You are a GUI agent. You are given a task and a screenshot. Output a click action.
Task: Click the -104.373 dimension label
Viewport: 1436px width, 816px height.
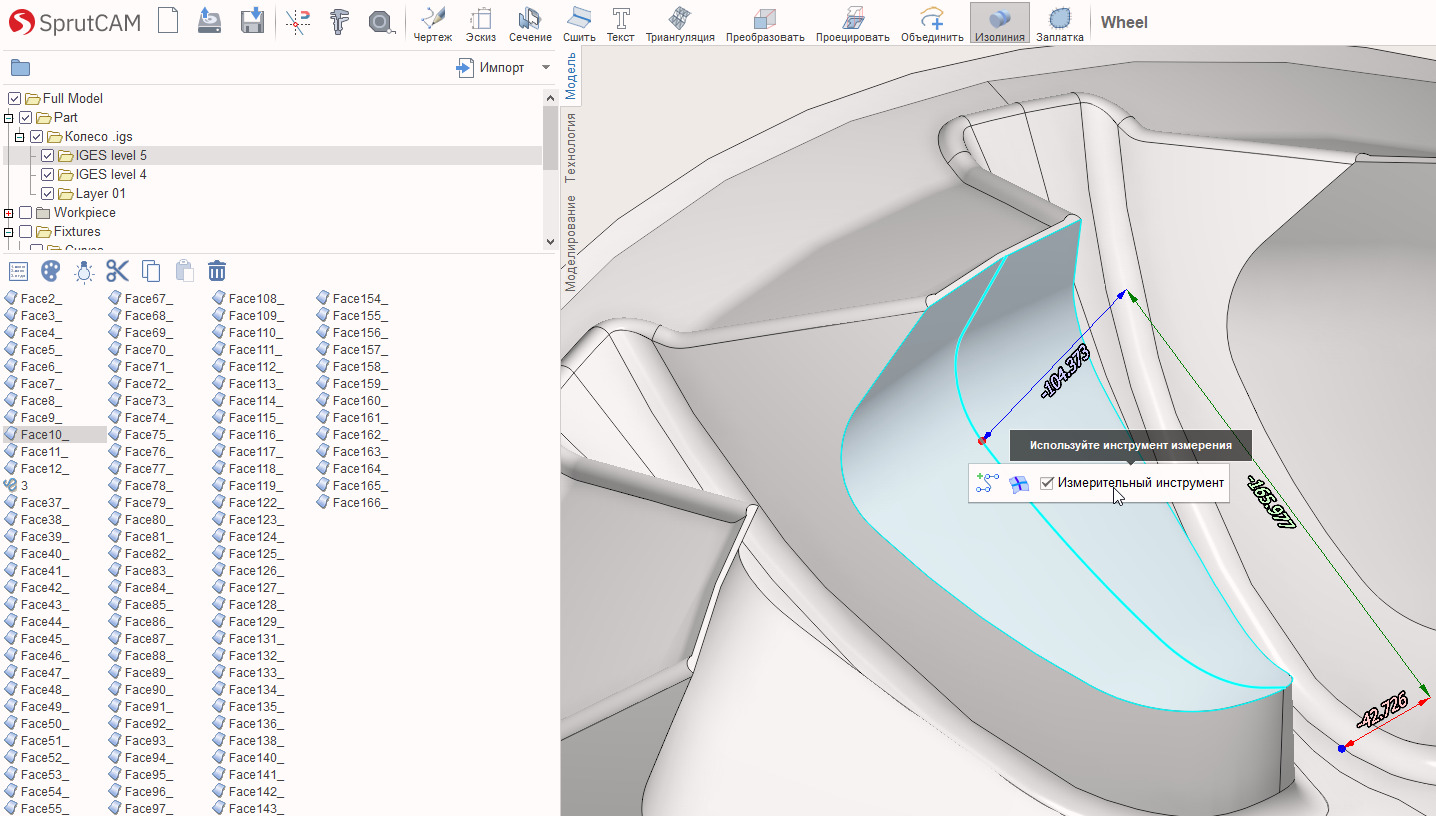1065,372
